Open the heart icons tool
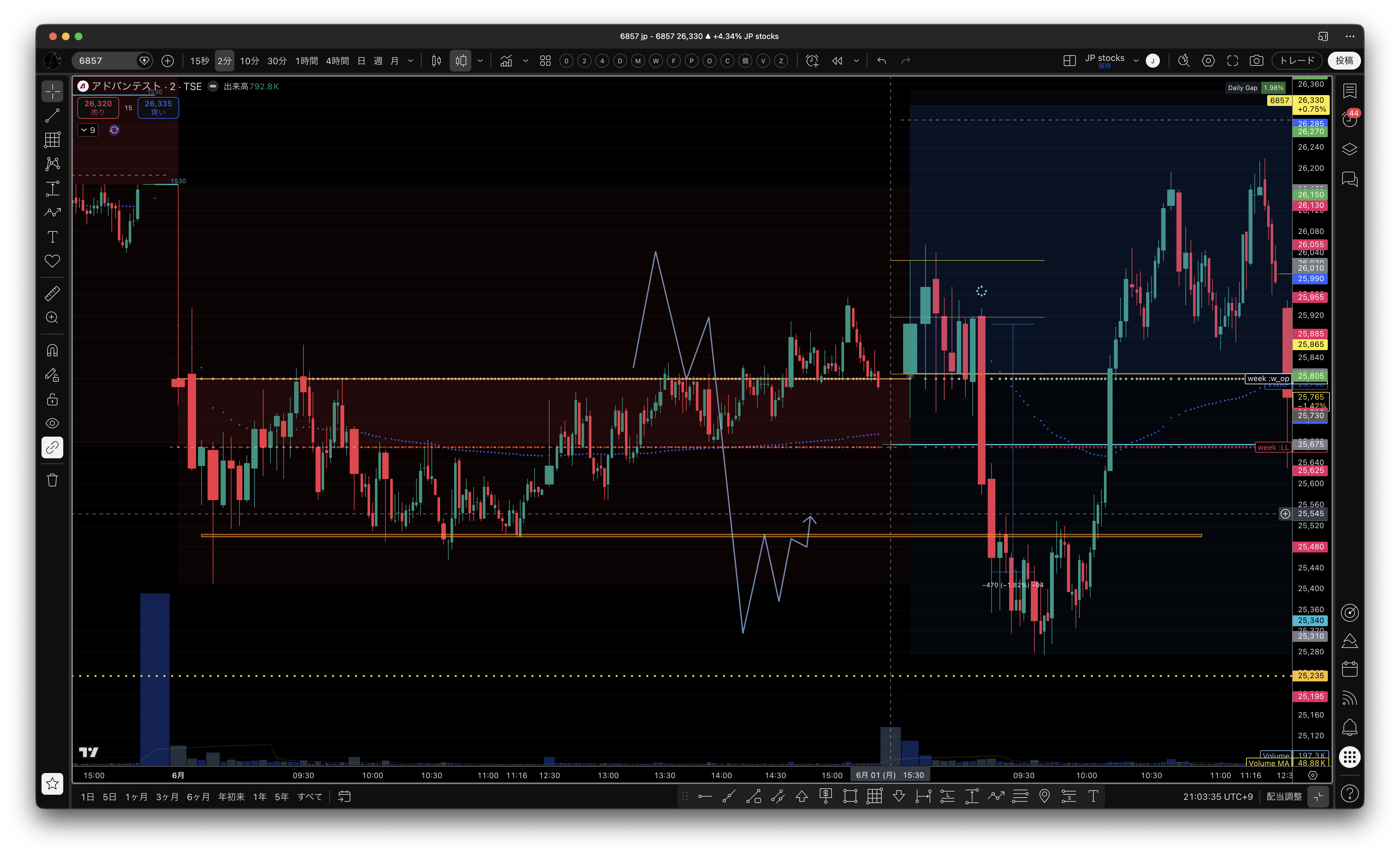The height and width of the screenshot is (856, 1400). point(52,261)
